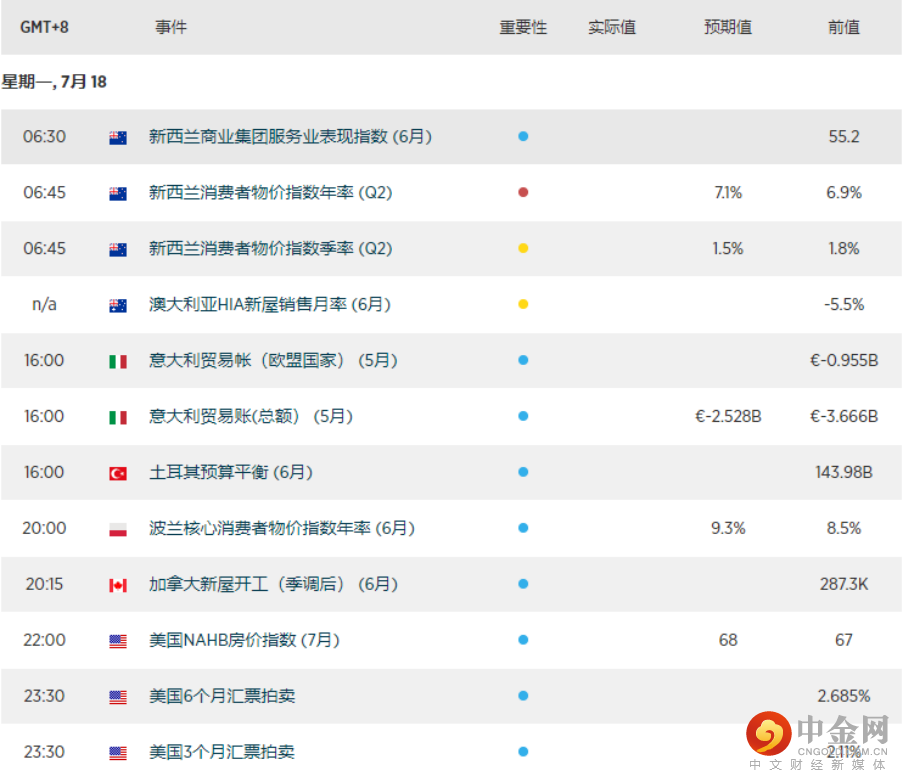Click Italy flag beside 意大利贸易帐（欧盟国家）

(118, 362)
